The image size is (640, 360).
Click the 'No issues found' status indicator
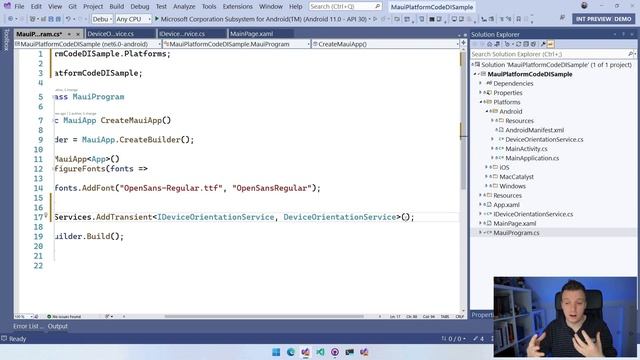(x=64, y=317)
